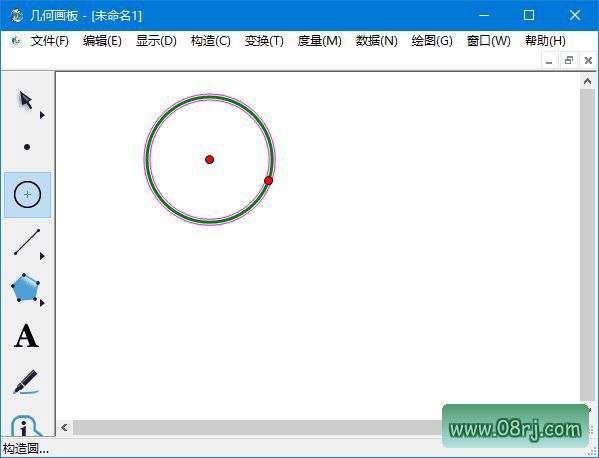The height and width of the screenshot is (458, 599).
Task: Click the red center point of the circle
Action: 209,159
